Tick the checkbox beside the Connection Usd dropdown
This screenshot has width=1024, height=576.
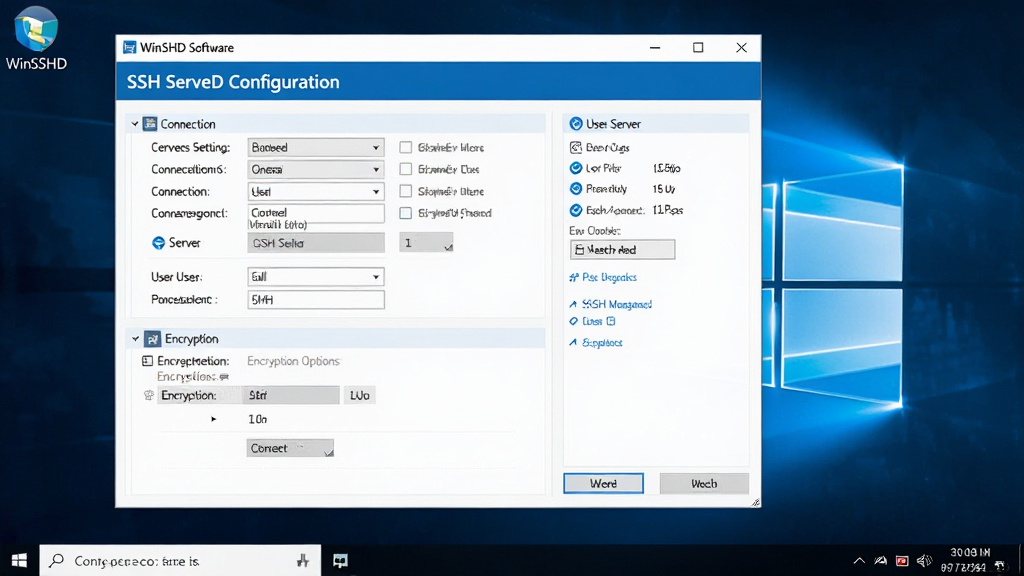coord(406,191)
